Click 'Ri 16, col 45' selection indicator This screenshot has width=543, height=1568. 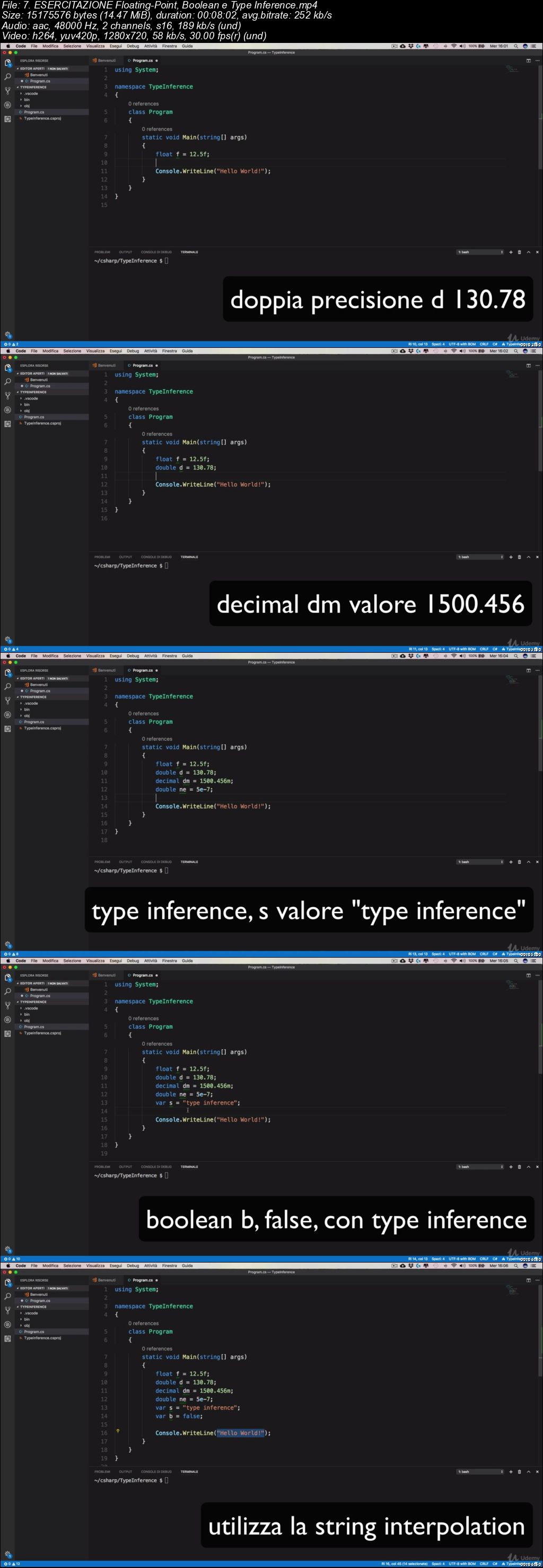405,1564
